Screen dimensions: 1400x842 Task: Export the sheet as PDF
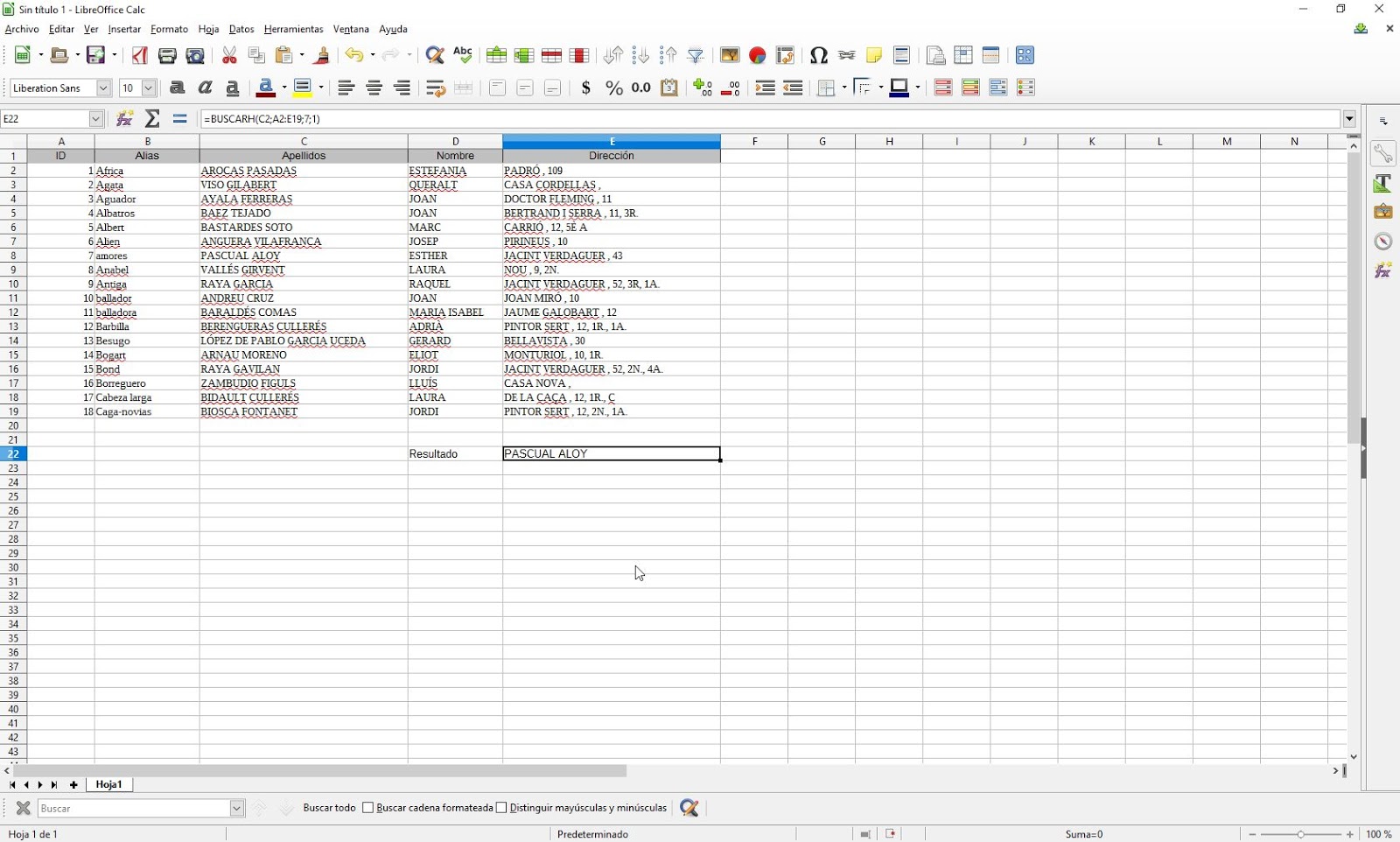[x=140, y=55]
